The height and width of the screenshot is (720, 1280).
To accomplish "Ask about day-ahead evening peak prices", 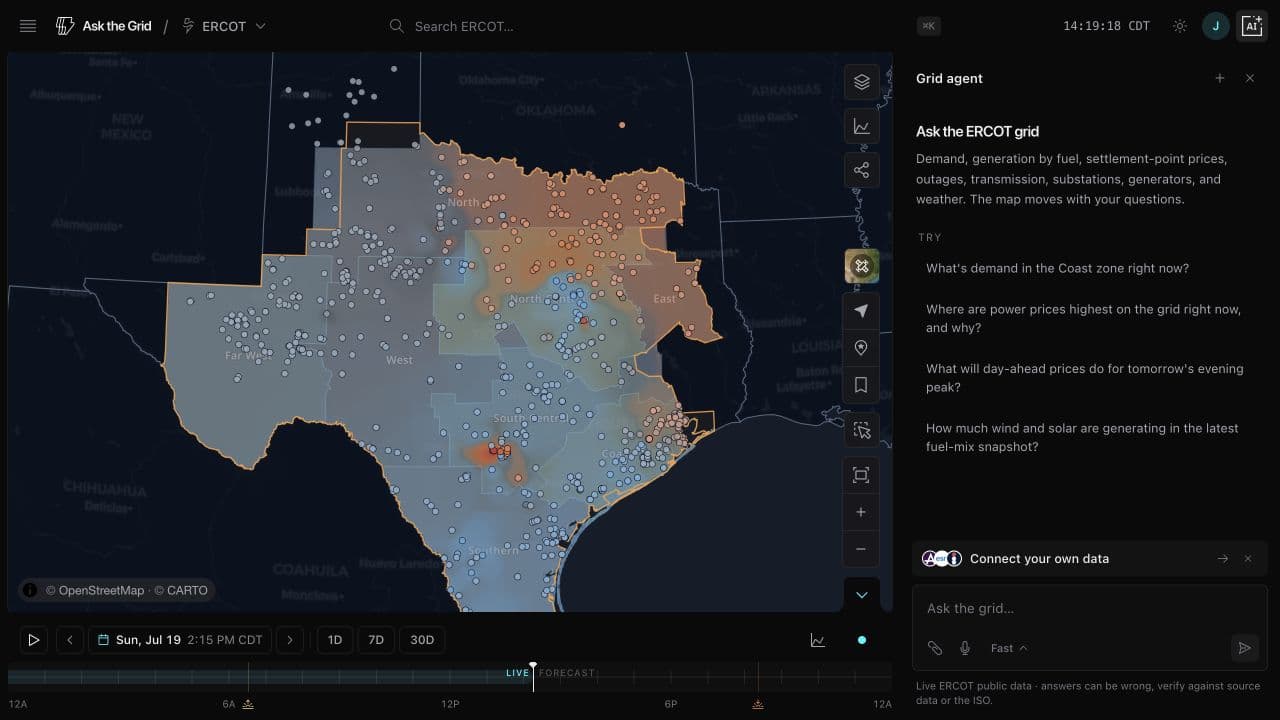I will point(1085,378).
